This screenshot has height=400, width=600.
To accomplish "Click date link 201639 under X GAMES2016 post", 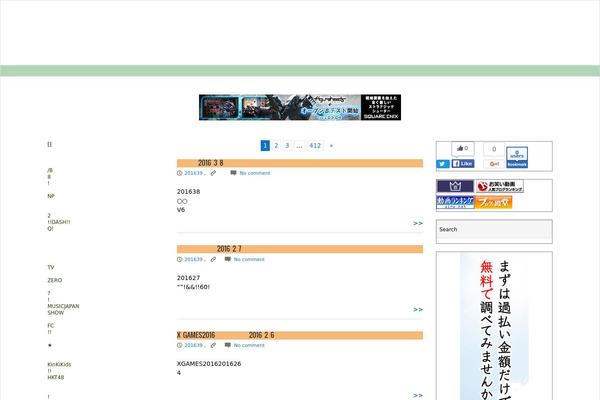I will click(x=194, y=345).
